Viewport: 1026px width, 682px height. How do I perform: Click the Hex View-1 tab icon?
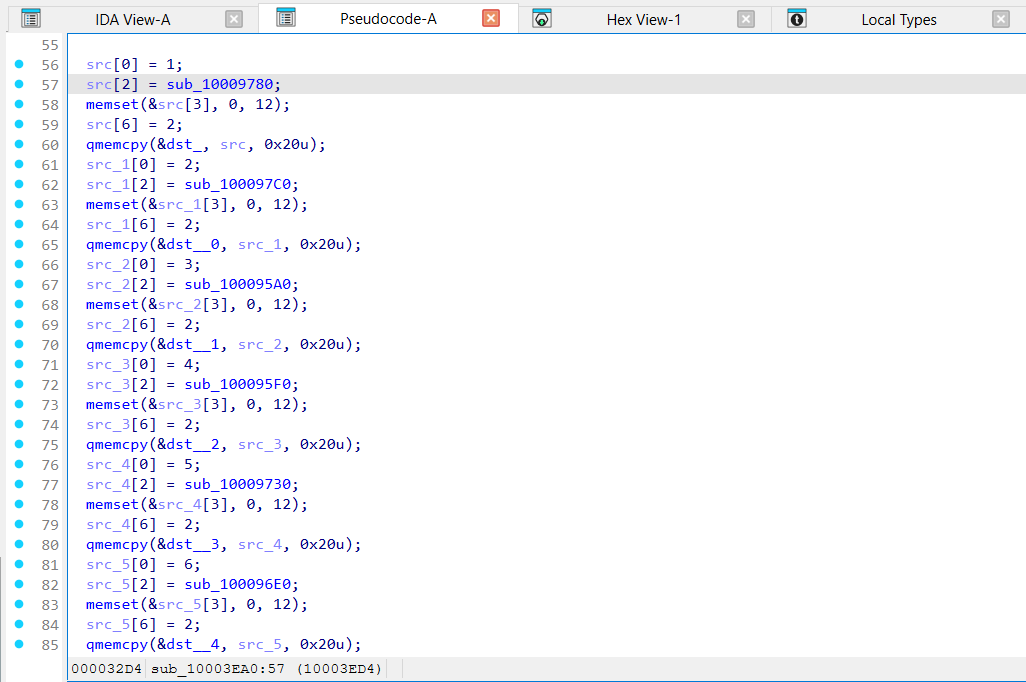point(542,19)
